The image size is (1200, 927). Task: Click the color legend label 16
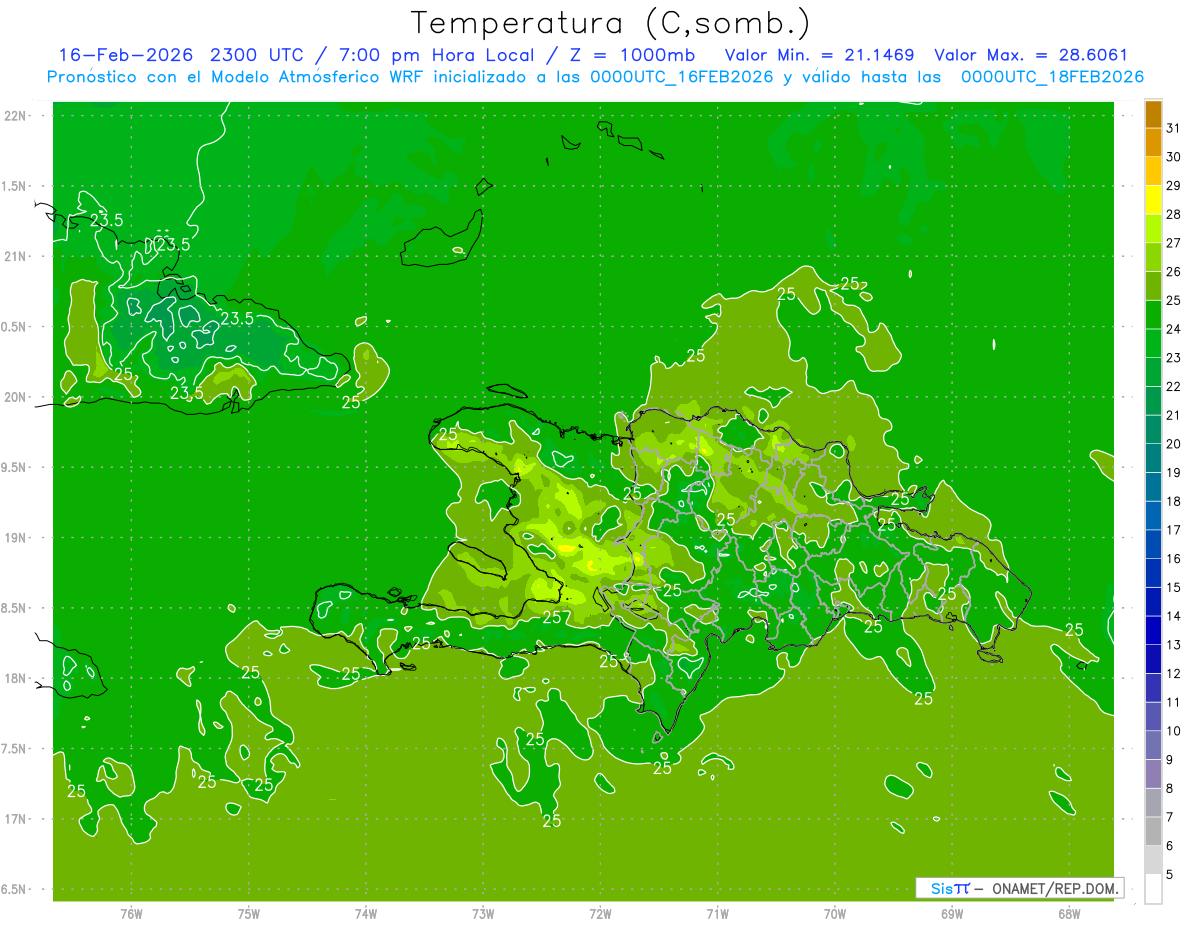click(x=1174, y=559)
